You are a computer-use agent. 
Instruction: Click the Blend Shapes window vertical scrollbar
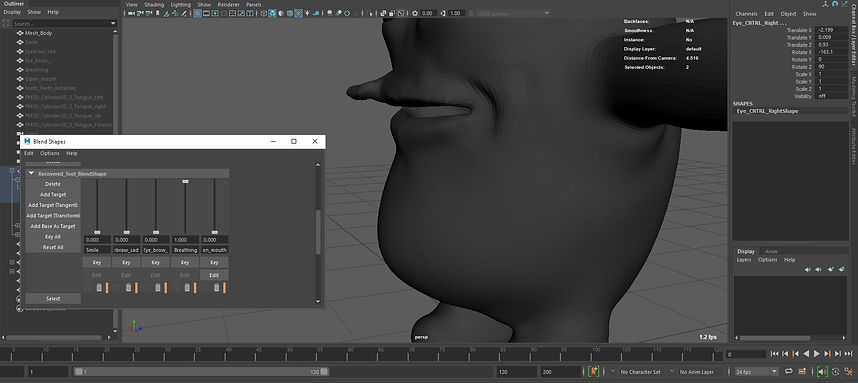tap(318, 232)
